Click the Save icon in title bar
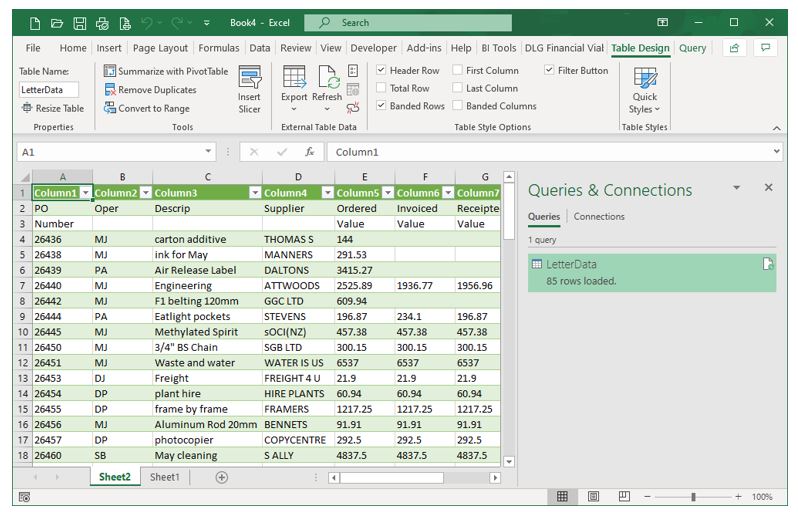The height and width of the screenshot is (512, 798). tap(79, 22)
